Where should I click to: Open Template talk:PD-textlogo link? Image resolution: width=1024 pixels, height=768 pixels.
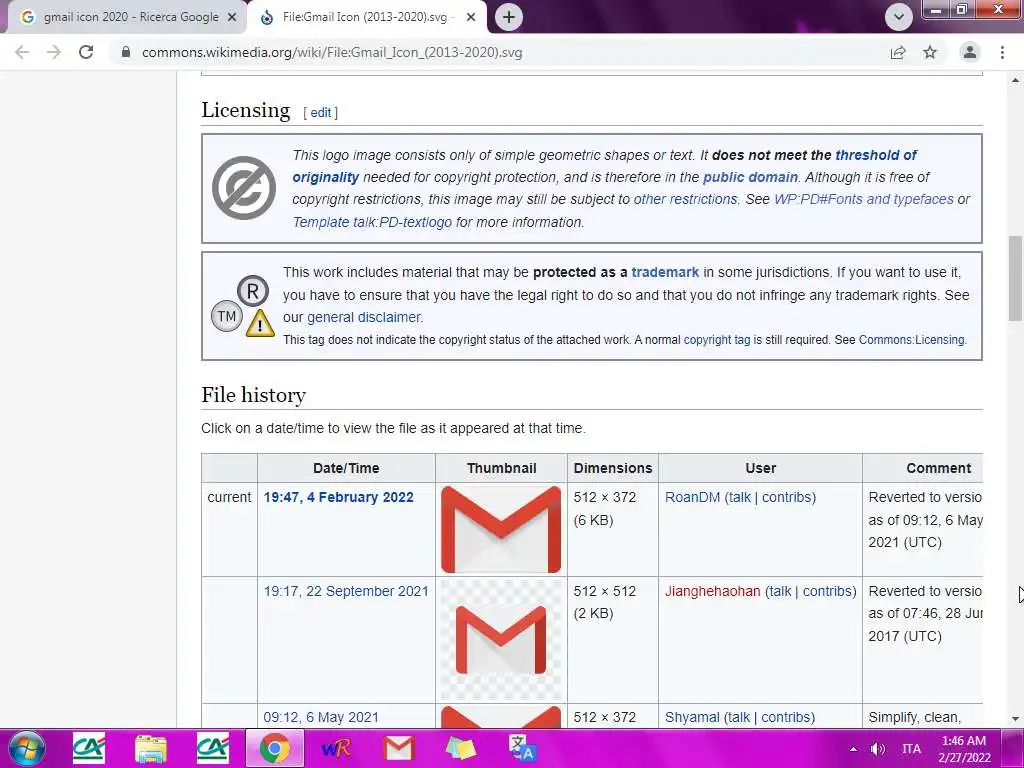372,222
